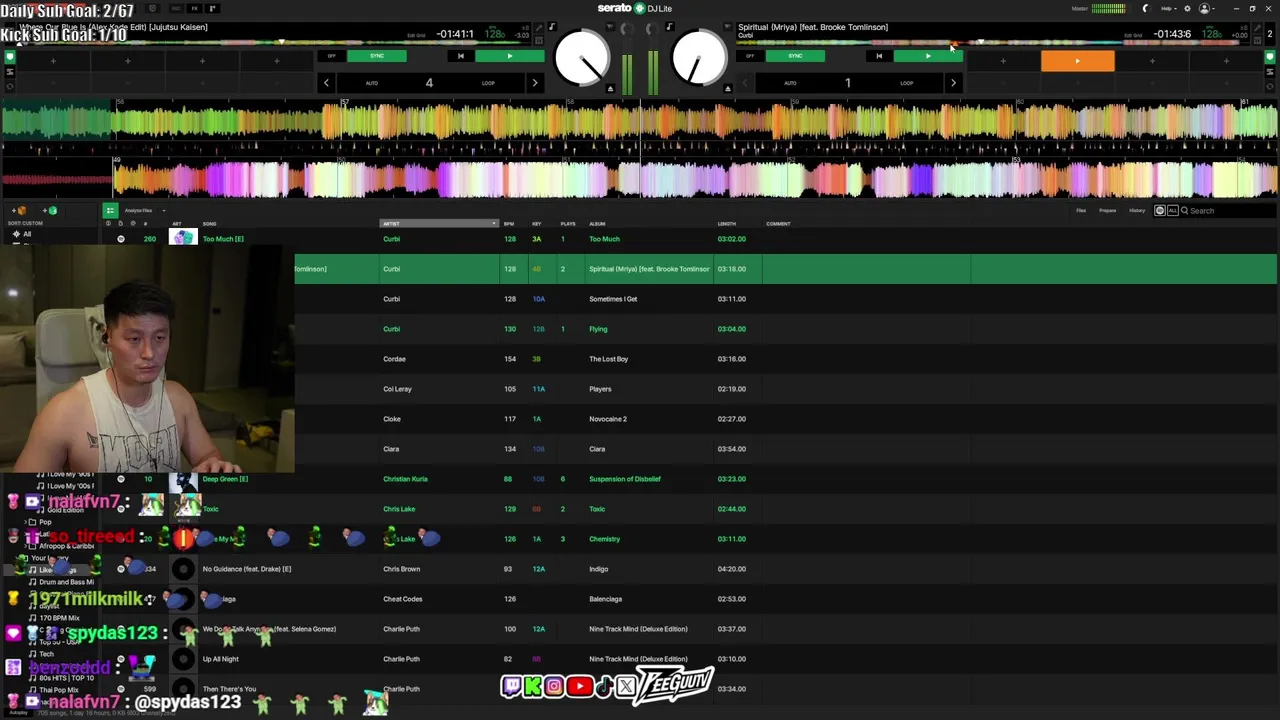Screen dimensions: 1280x720
Task: Open Twitch icon in overlay
Action: (511, 686)
